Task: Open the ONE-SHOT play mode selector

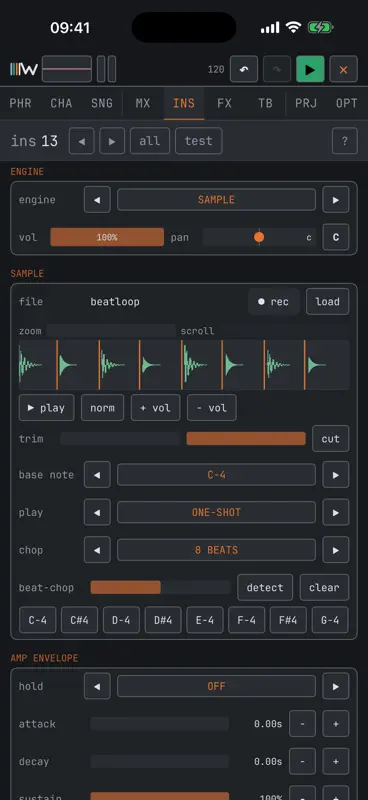Action: tap(216, 512)
